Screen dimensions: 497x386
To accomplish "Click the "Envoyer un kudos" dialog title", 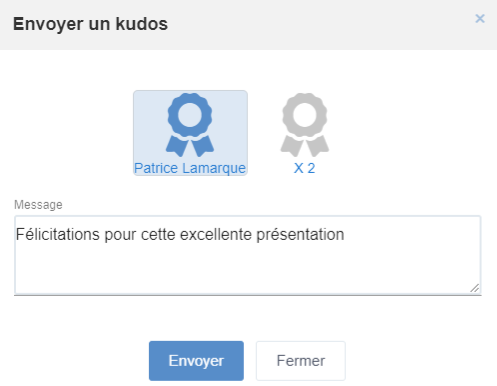I will pos(90,24).
